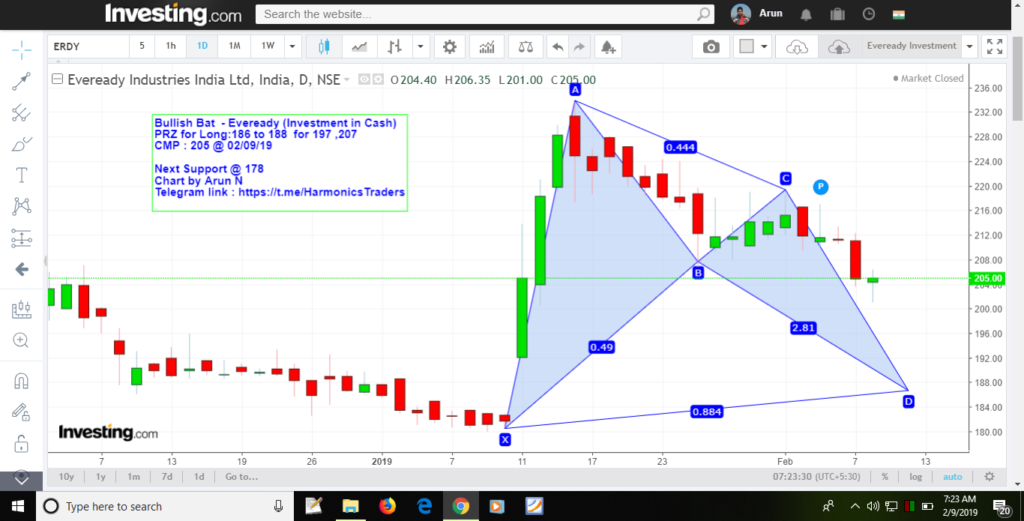Select the 1W weekly interval
This screenshot has width=1024, height=521.
[x=268, y=46]
